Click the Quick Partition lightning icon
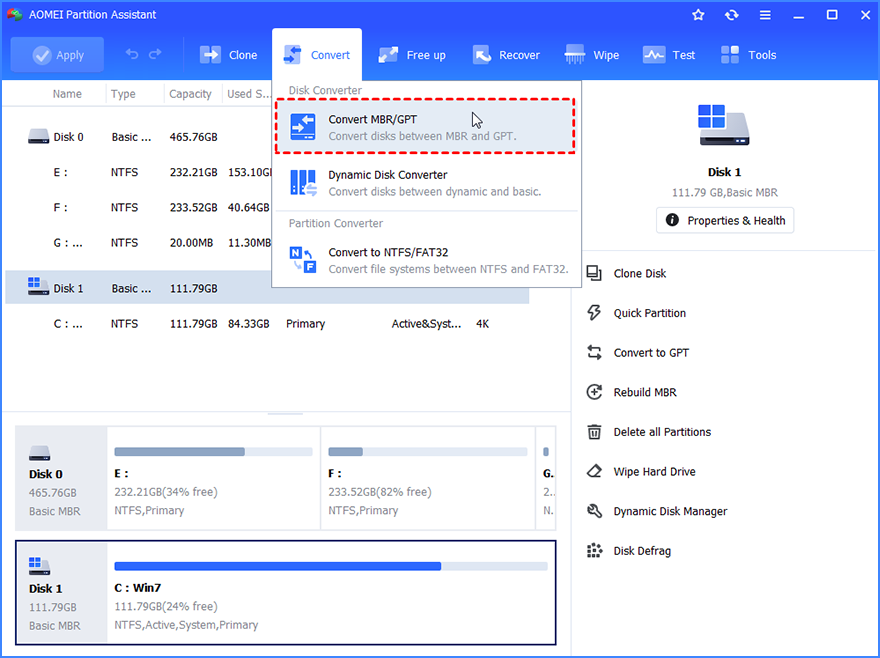This screenshot has height=658, width=880. click(x=594, y=313)
